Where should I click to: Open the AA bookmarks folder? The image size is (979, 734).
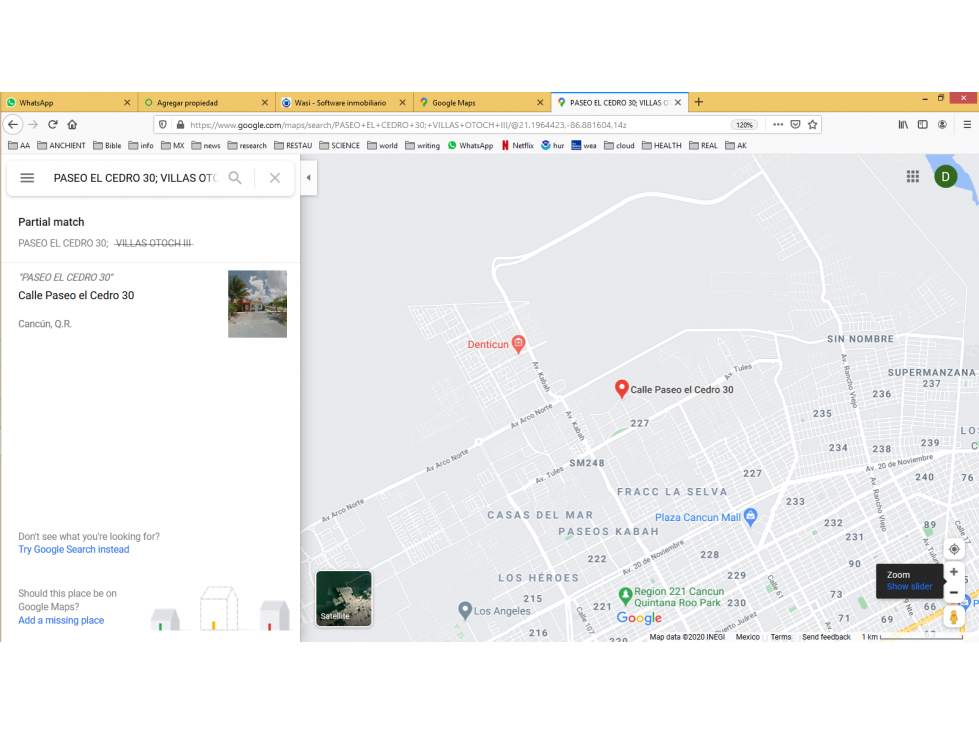[19, 145]
